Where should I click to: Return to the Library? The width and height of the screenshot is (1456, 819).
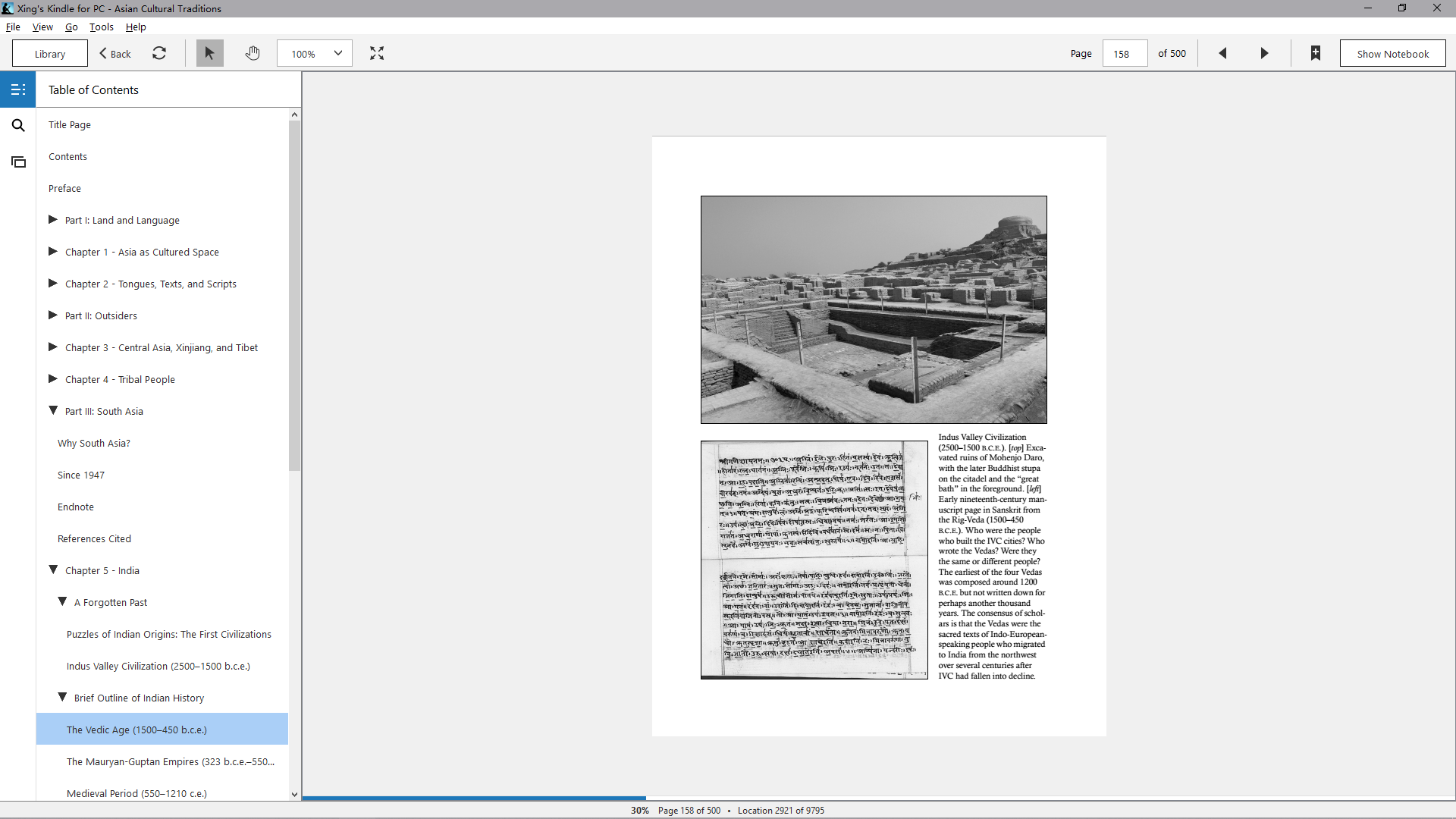coord(50,53)
